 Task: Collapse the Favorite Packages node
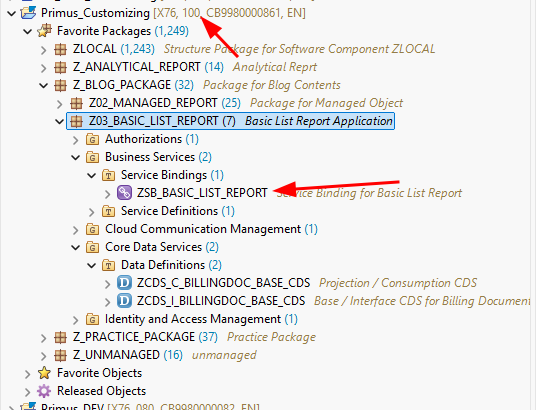28,32
